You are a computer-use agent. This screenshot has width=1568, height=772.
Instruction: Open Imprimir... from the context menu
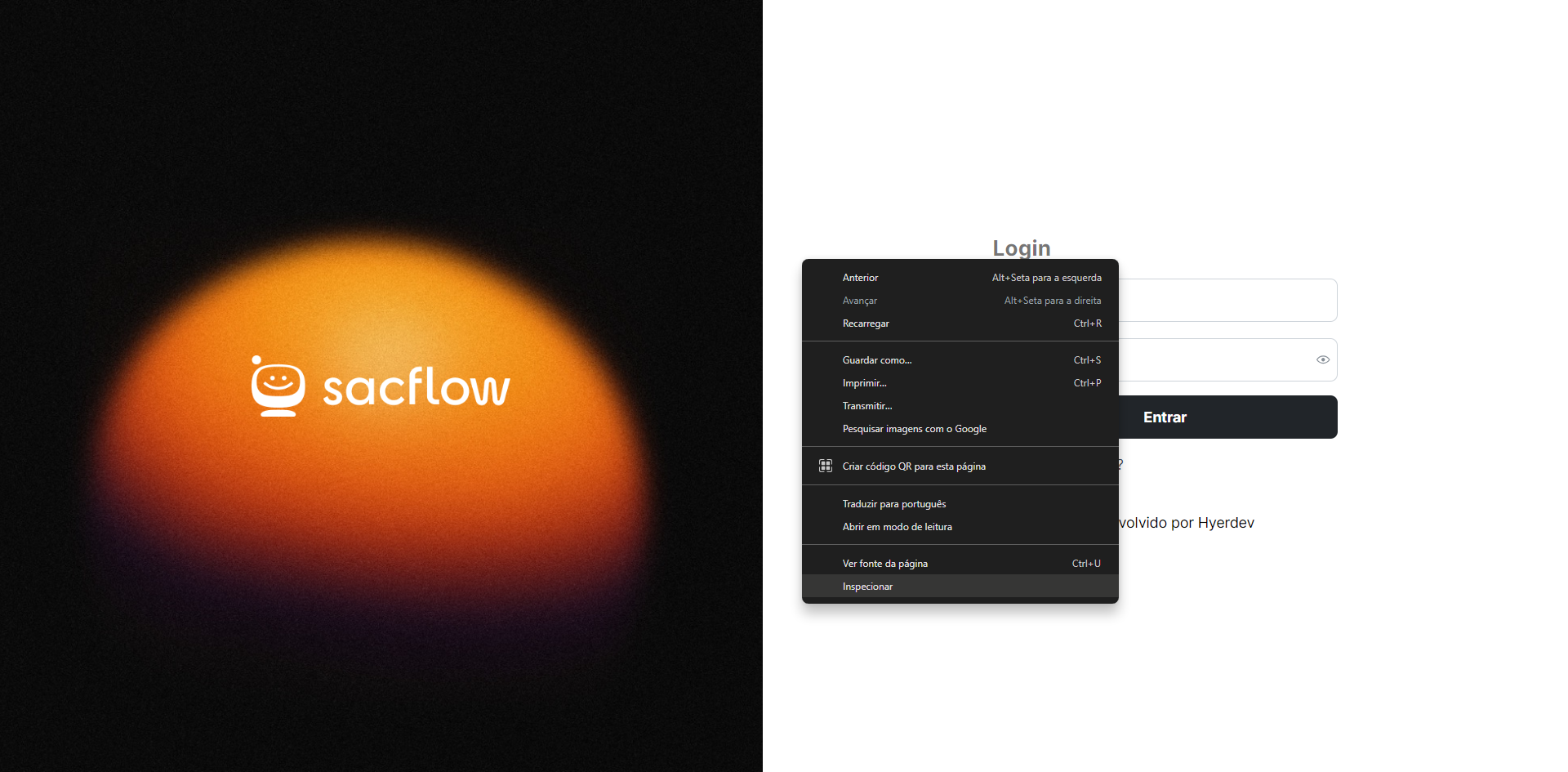864,383
